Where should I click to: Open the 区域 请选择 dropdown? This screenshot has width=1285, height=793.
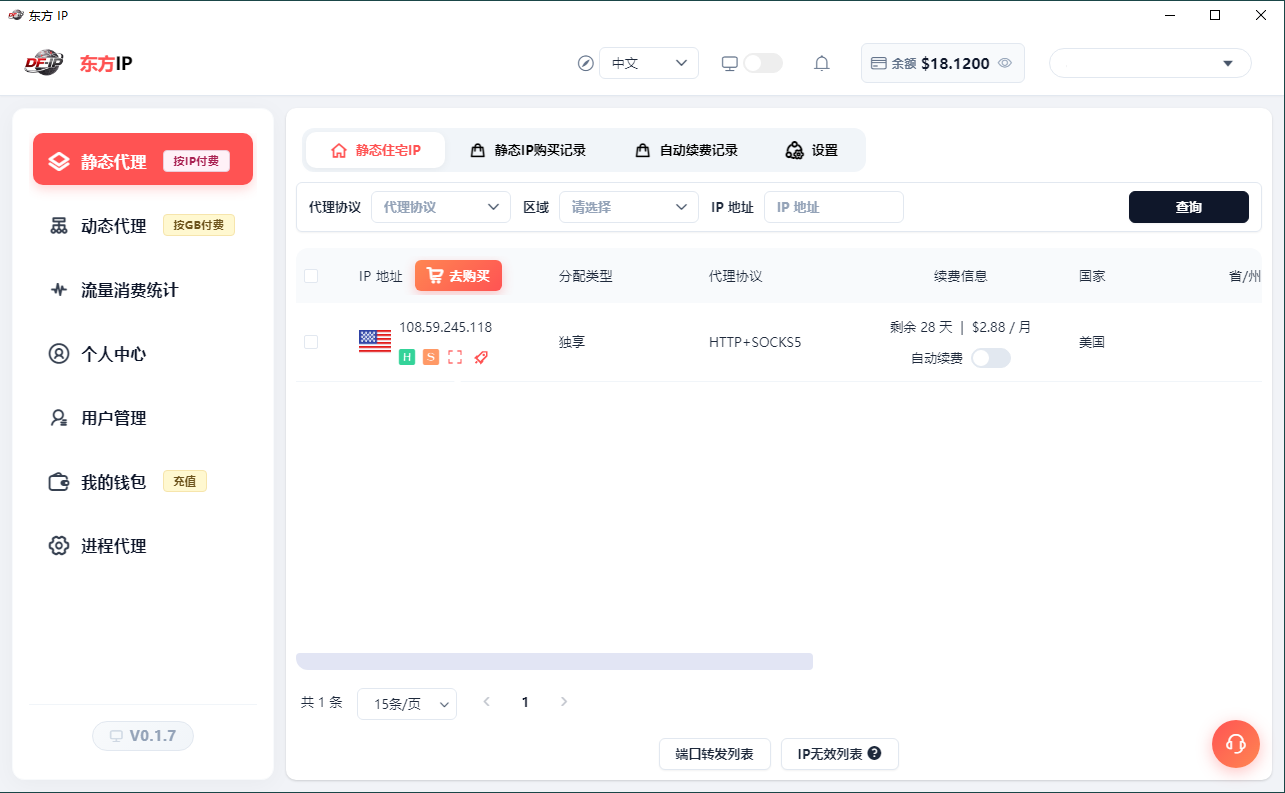click(x=629, y=207)
